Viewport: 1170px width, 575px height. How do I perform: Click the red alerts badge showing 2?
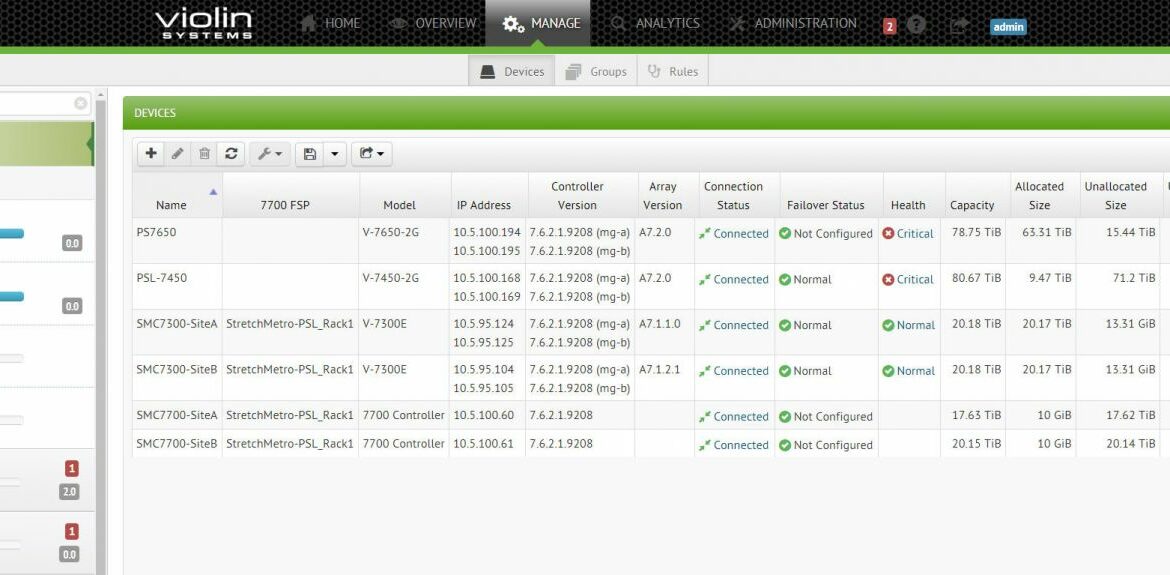pyautogui.click(x=889, y=27)
